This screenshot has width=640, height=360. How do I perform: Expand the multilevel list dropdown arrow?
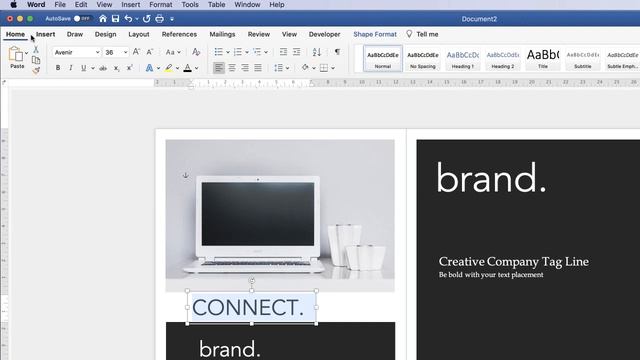pyautogui.click(x=266, y=52)
